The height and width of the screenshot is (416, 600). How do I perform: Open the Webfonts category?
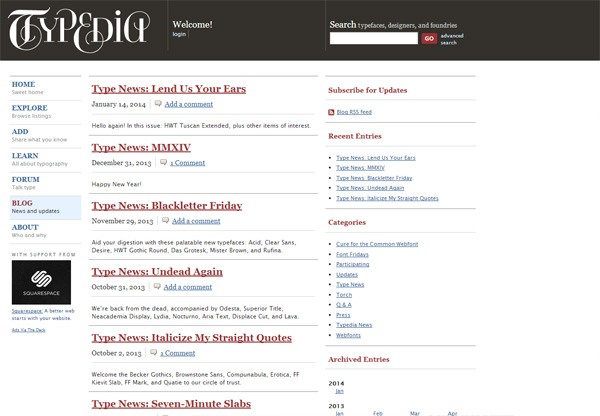click(348, 335)
